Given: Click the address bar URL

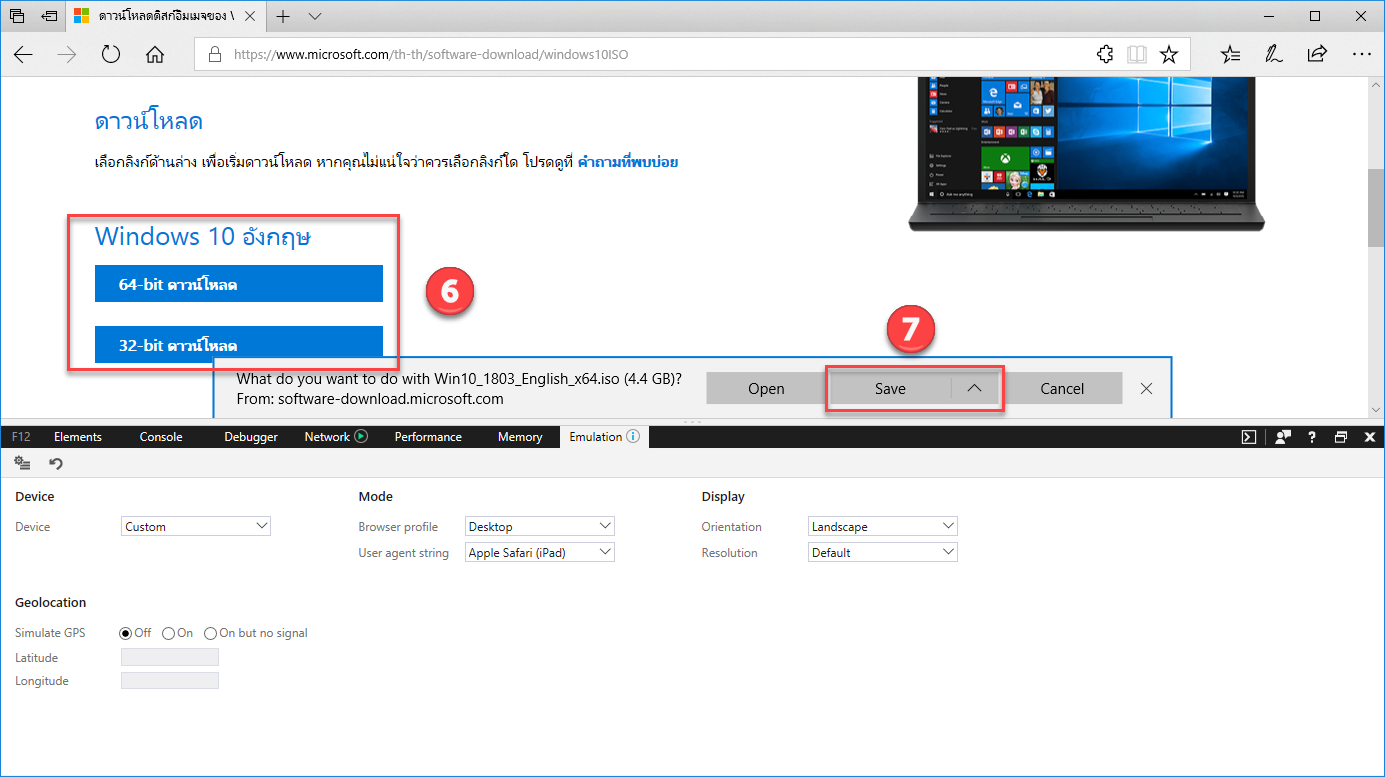Looking at the screenshot, I should click(x=431, y=55).
